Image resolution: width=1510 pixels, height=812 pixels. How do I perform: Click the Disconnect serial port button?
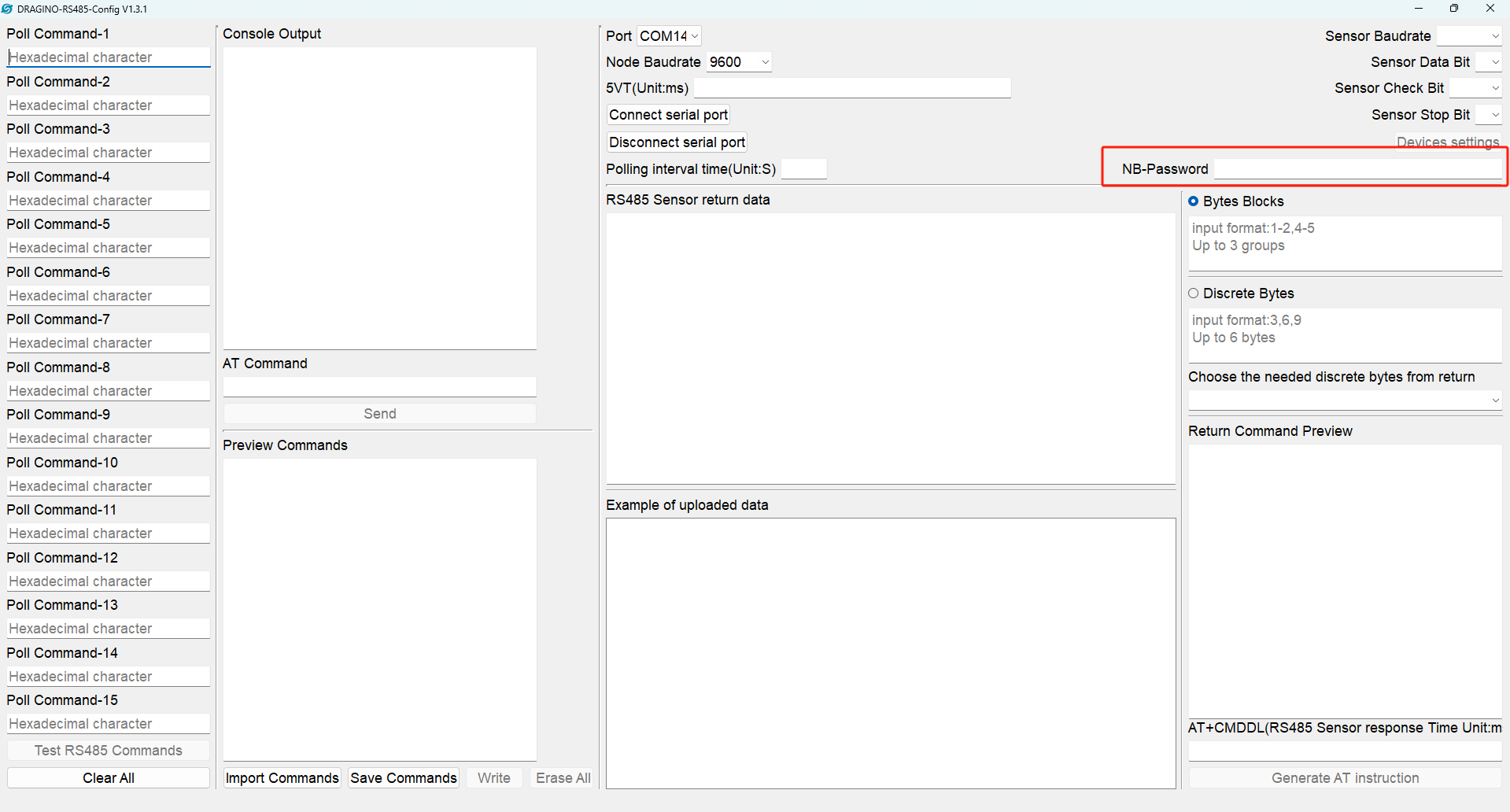[x=677, y=142]
